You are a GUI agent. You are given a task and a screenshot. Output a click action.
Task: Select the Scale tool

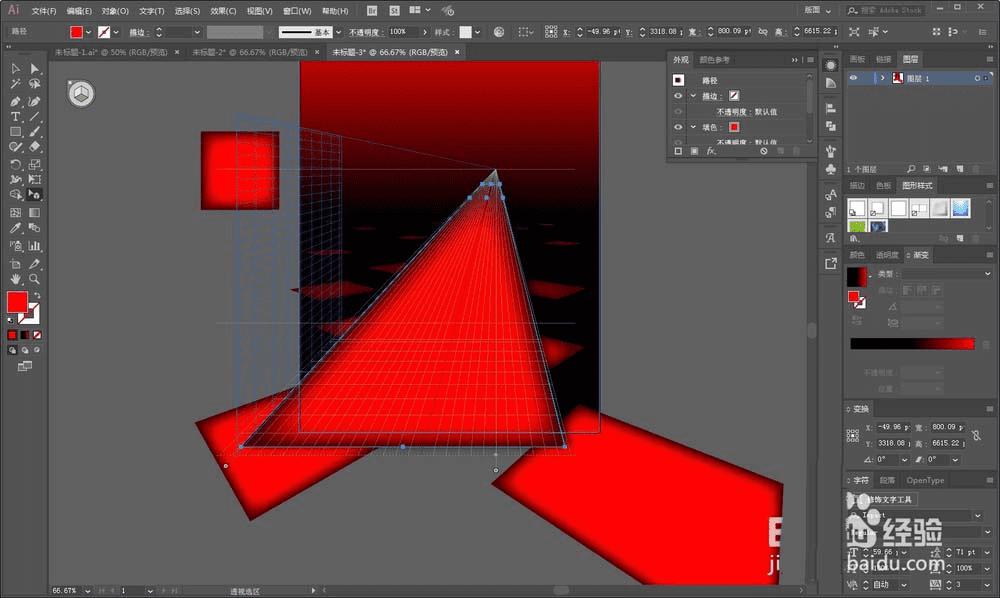tap(34, 164)
